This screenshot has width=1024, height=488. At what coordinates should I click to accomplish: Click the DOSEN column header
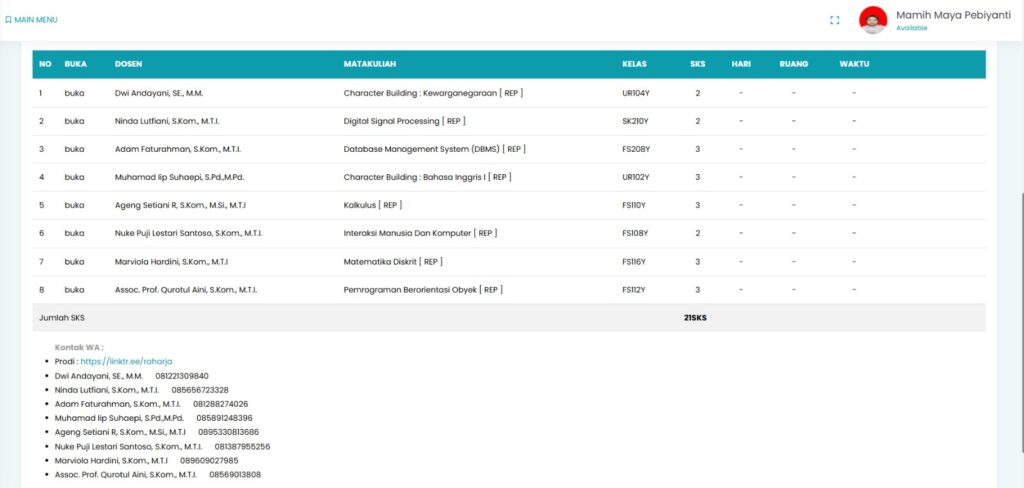click(x=128, y=64)
